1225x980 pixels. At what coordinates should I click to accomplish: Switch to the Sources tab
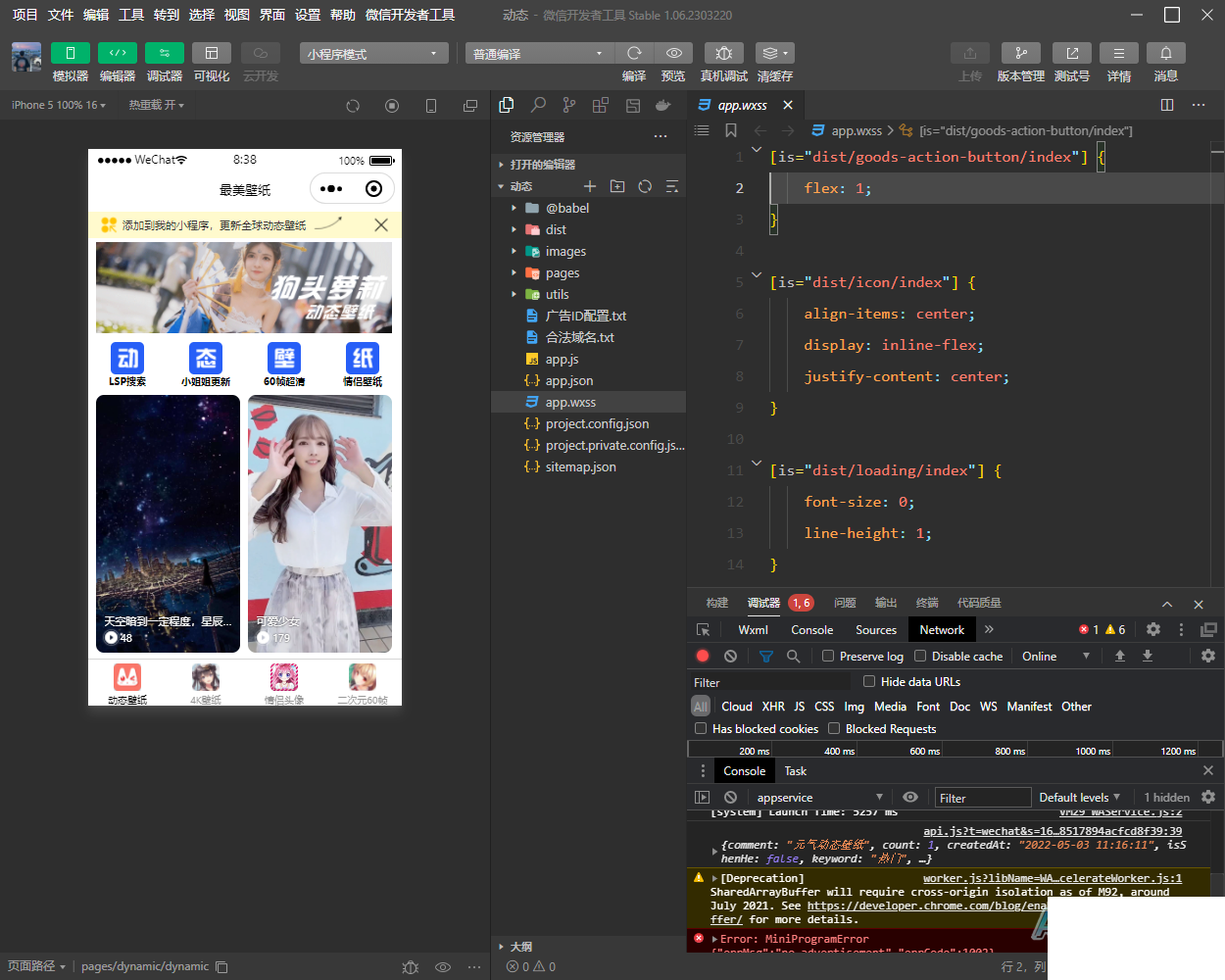click(x=875, y=629)
